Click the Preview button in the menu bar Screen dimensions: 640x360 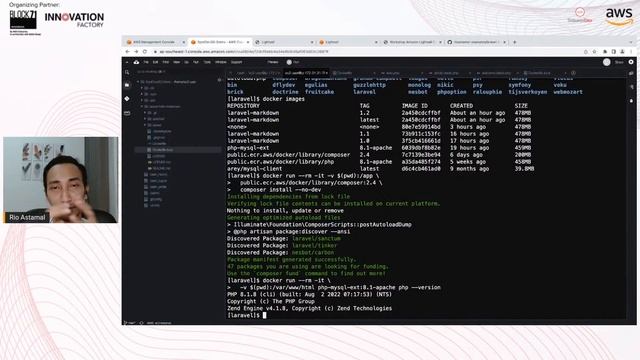coord(273,62)
